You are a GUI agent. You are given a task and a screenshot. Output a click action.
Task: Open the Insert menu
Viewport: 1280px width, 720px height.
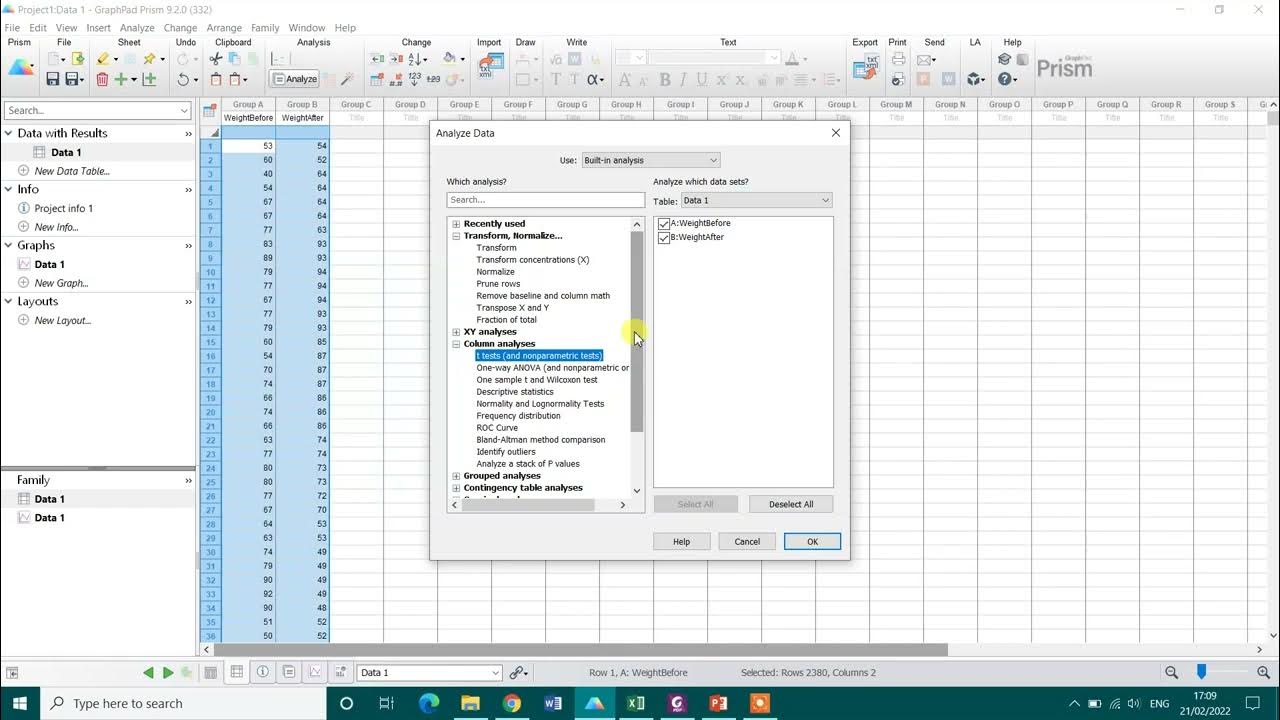click(98, 28)
